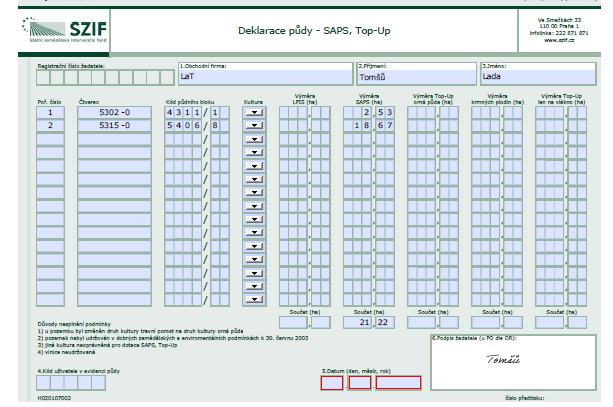The height and width of the screenshot is (407, 613).
Task: Select Čtverec cell 5315 -0
Action: (x=114, y=126)
